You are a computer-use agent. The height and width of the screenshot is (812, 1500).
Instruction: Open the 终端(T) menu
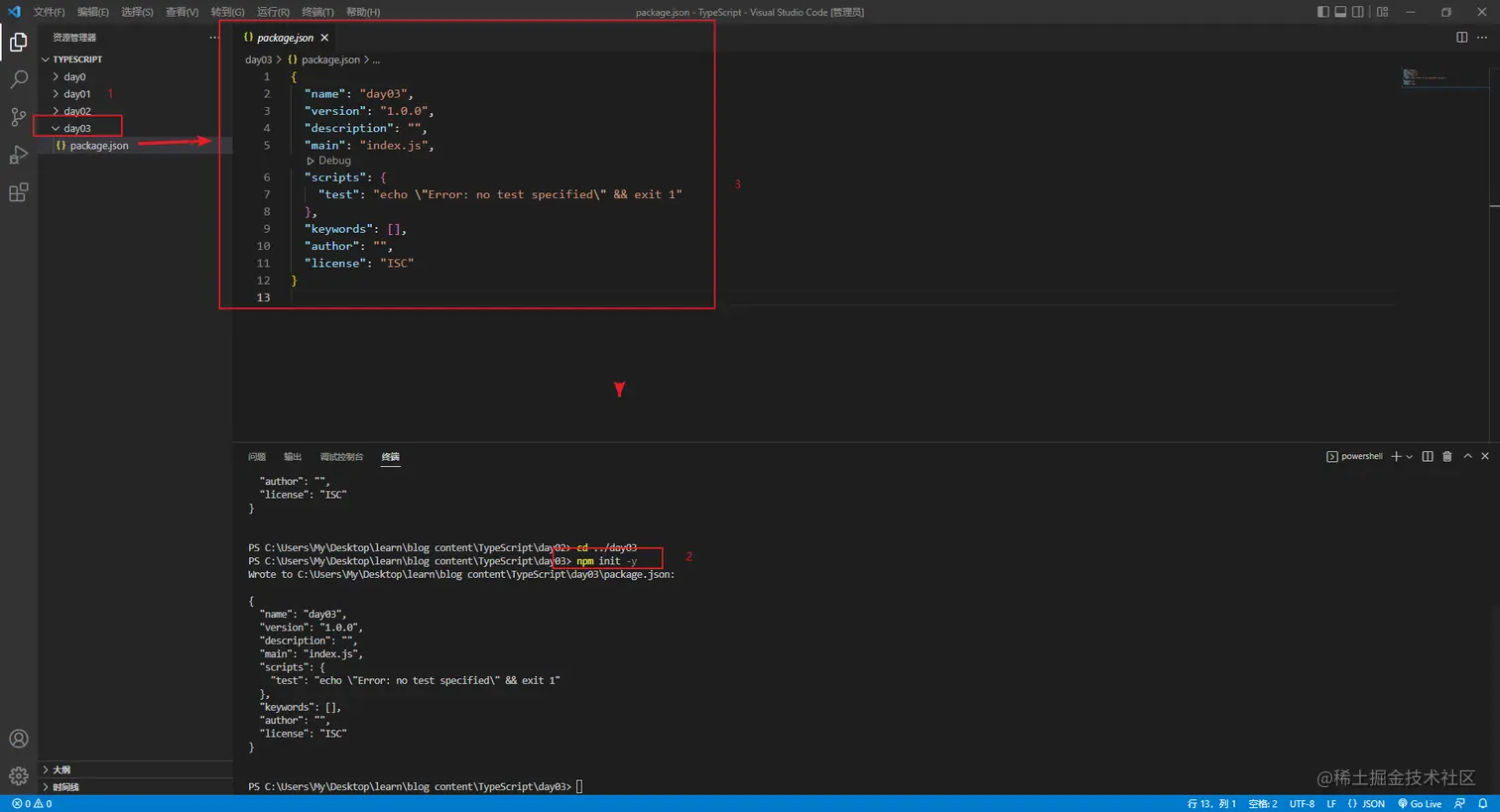pyautogui.click(x=317, y=12)
